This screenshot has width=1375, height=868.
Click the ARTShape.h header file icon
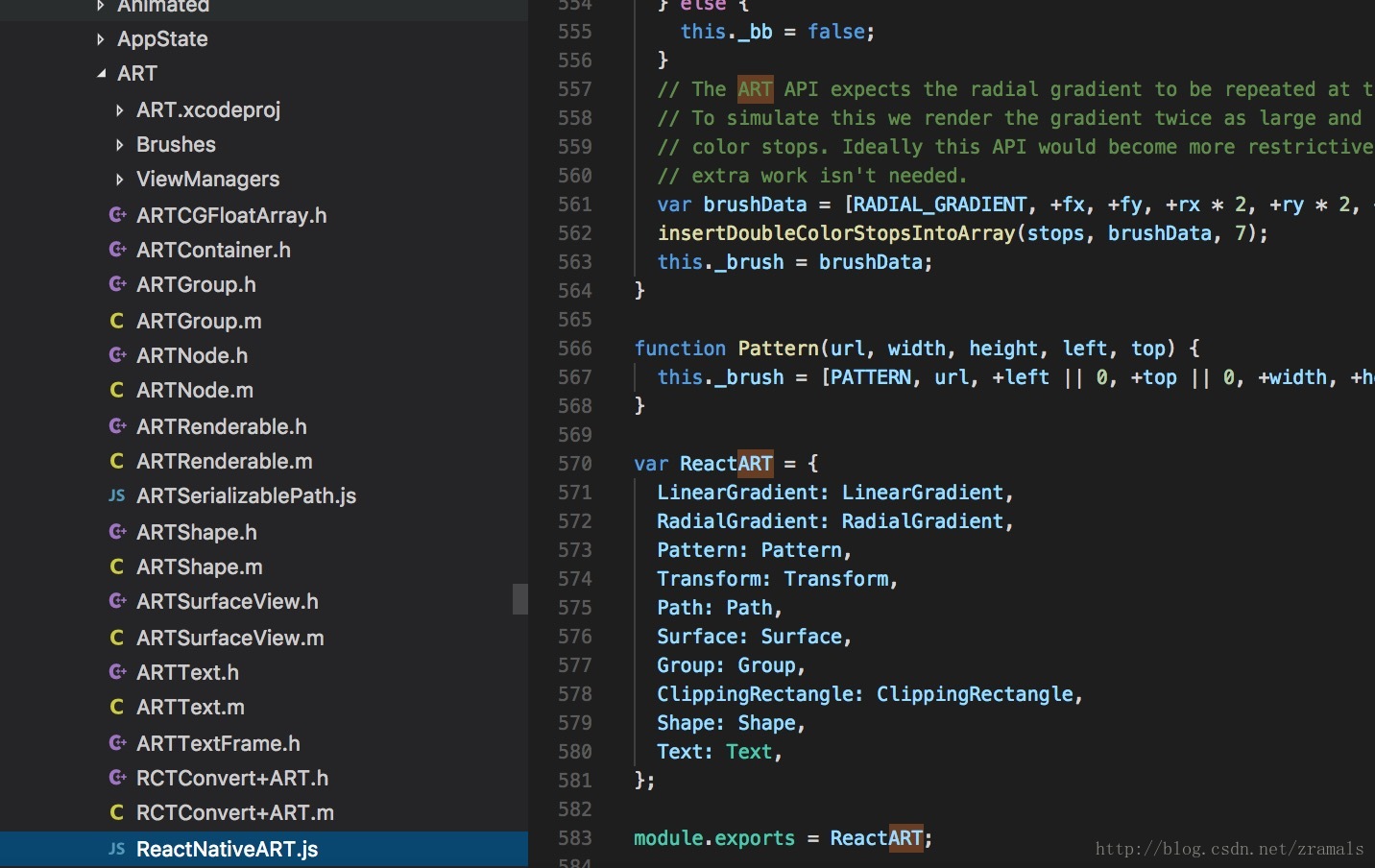point(117,532)
